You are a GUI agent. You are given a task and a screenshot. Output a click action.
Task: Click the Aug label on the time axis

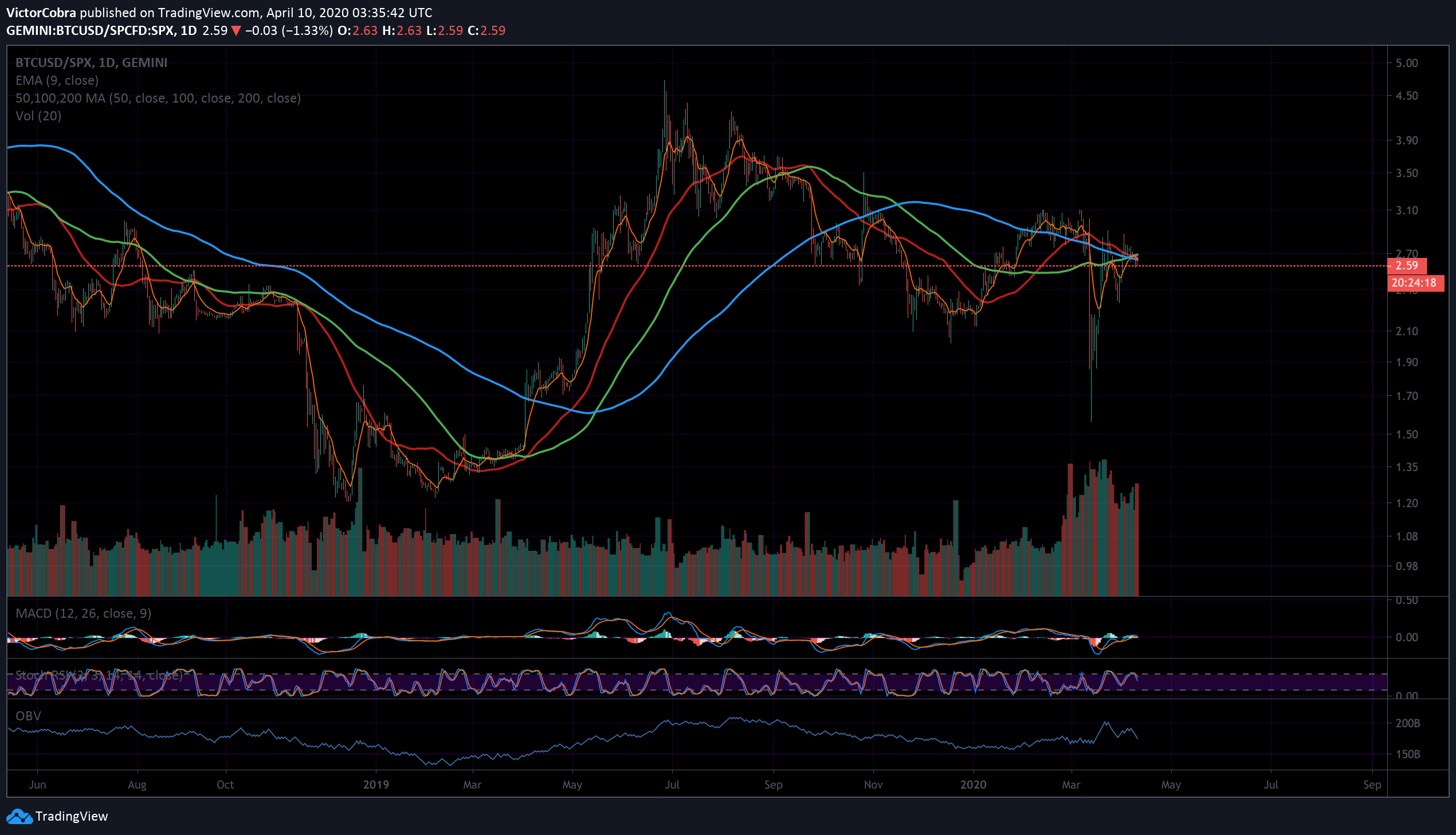tap(137, 785)
